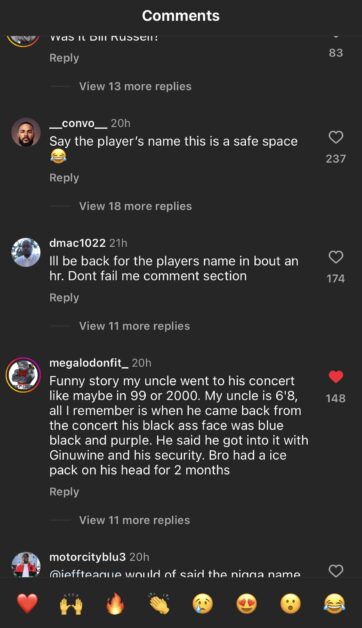The width and height of the screenshot is (362, 628).
Task: Tap the raised hands emoji reaction
Action: click(x=71, y=604)
